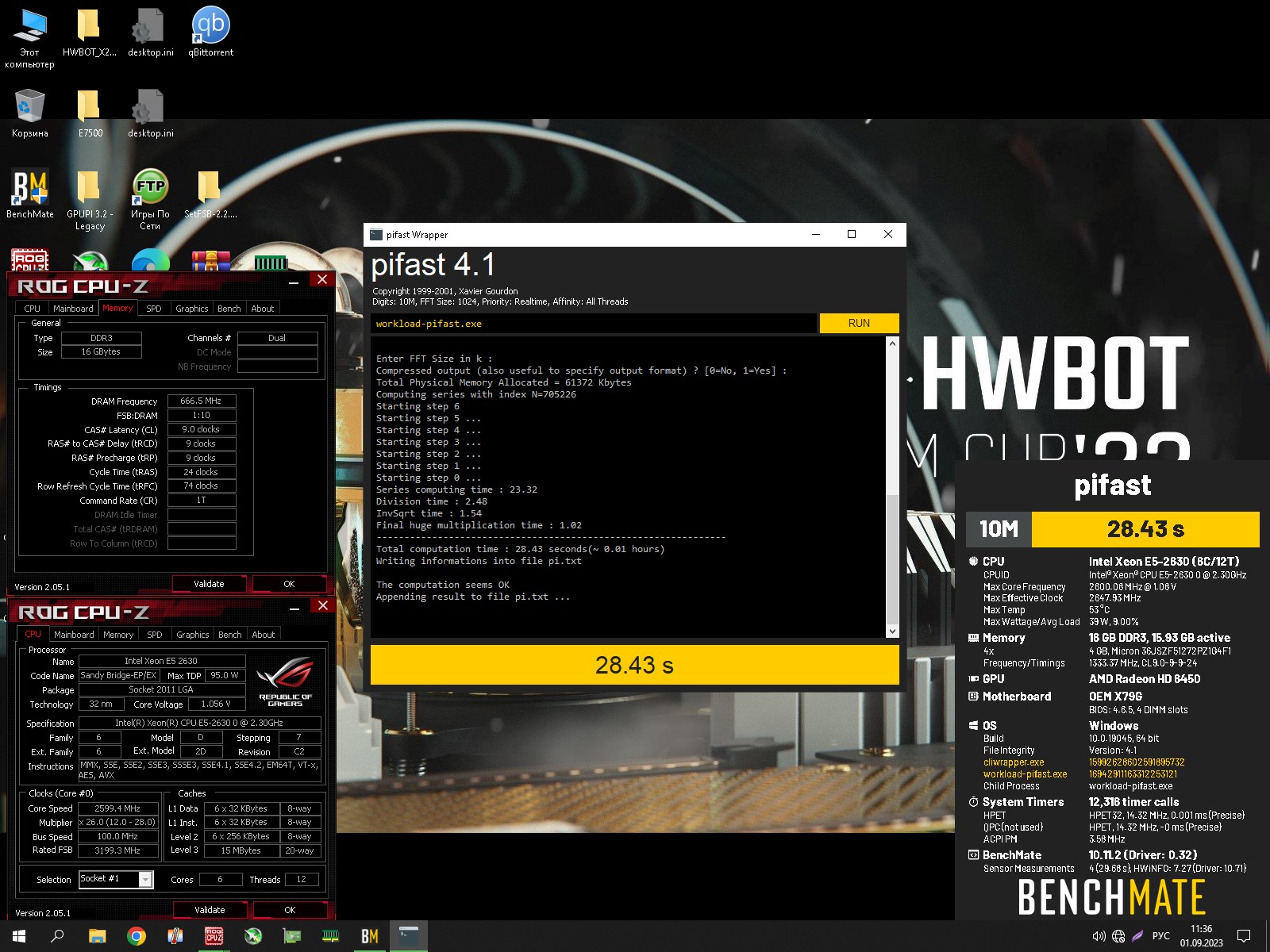Open the thermometer temperature app in taskbar
Image resolution: width=1270 pixels, height=952 pixels.
click(x=175, y=936)
